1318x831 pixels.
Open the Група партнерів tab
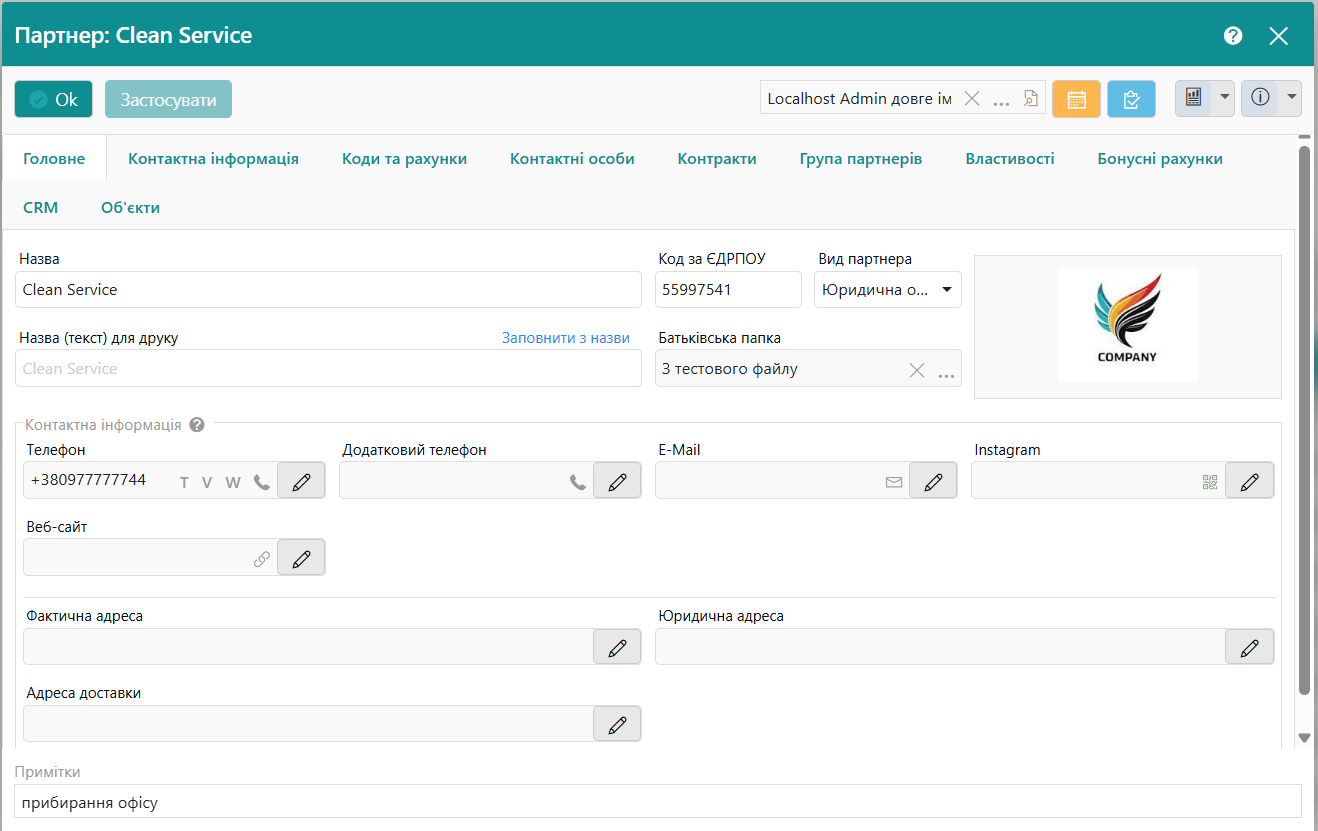(861, 159)
